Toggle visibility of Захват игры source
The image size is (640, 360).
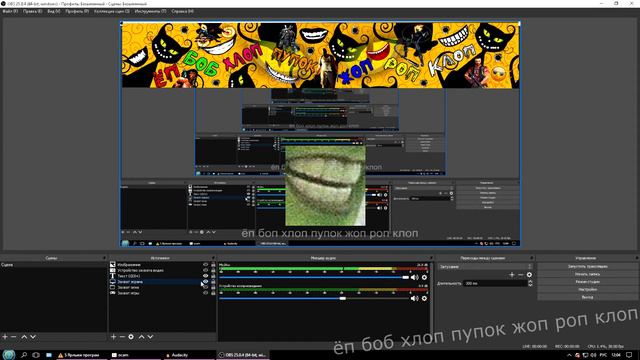click(x=206, y=293)
